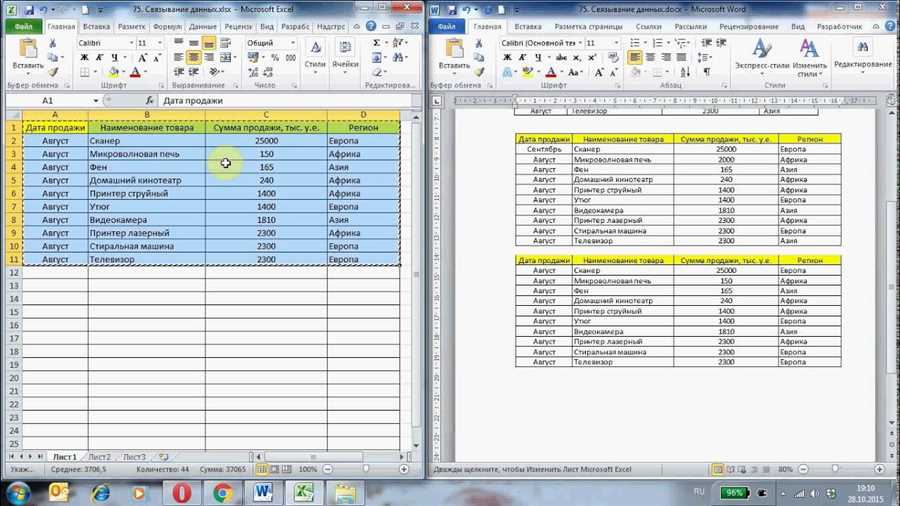The image size is (900, 506).
Task: Click Copy icon in Word clipboard group
Action: coord(479,57)
